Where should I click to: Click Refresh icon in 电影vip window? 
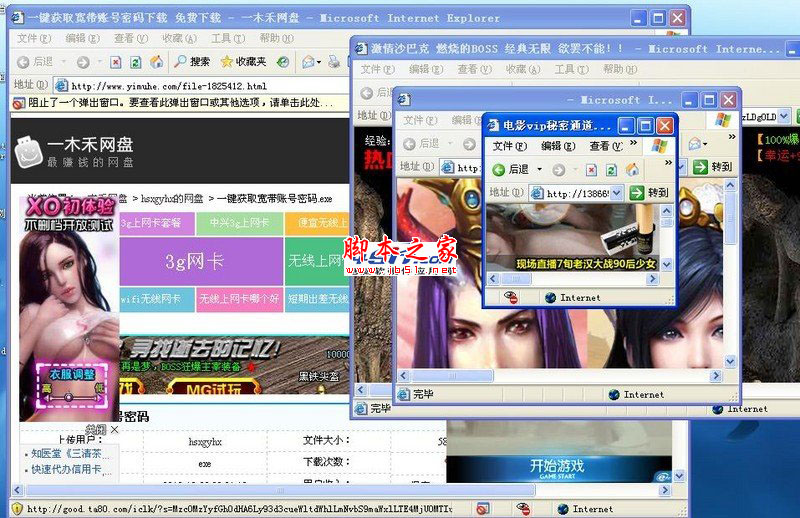click(611, 169)
